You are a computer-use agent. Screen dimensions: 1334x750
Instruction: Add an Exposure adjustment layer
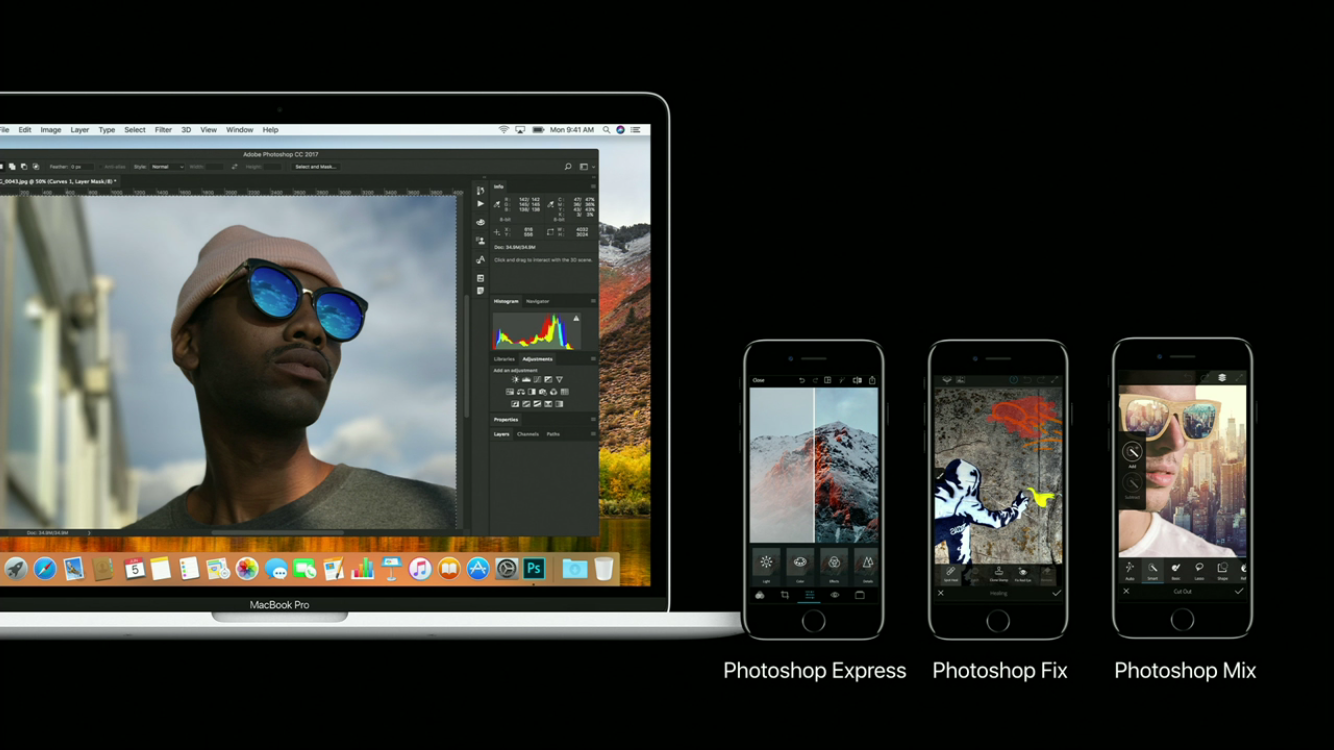548,380
